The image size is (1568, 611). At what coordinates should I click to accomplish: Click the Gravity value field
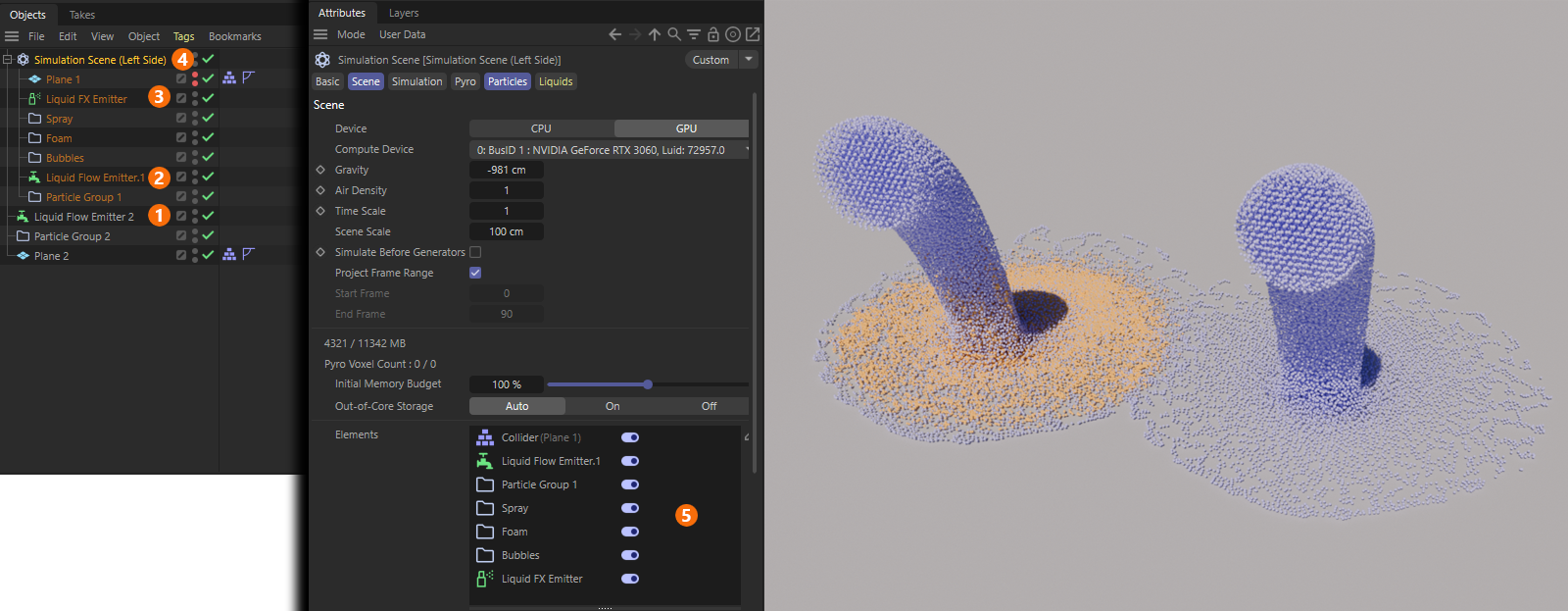coord(507,170)
